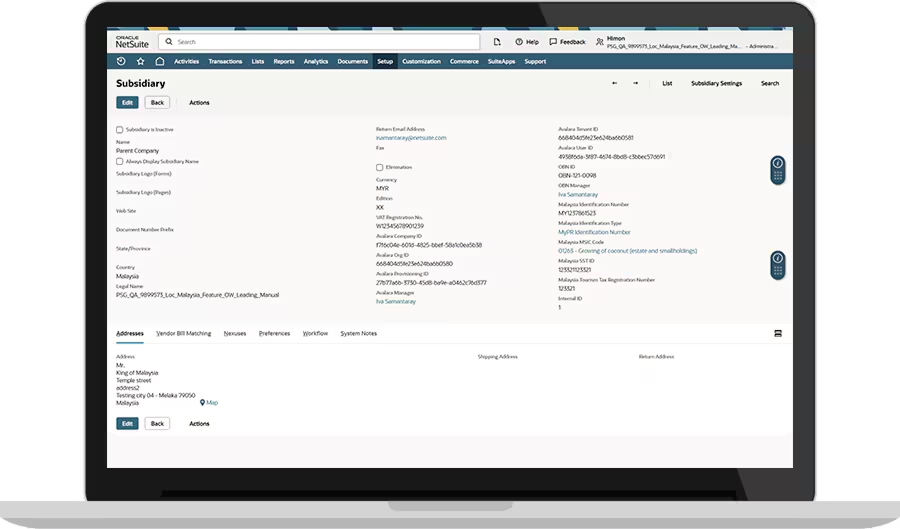Image resolution: width=900 pixels, height=529 pixels.
Task: Open the Documents menu
Action: [x=352, y=61]
